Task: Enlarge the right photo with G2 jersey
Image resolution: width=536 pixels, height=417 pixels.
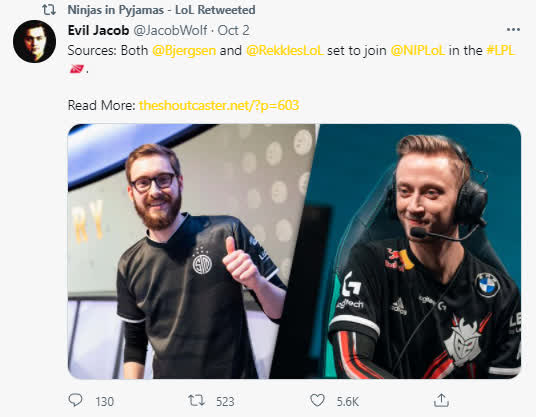Action: (407, 251)
